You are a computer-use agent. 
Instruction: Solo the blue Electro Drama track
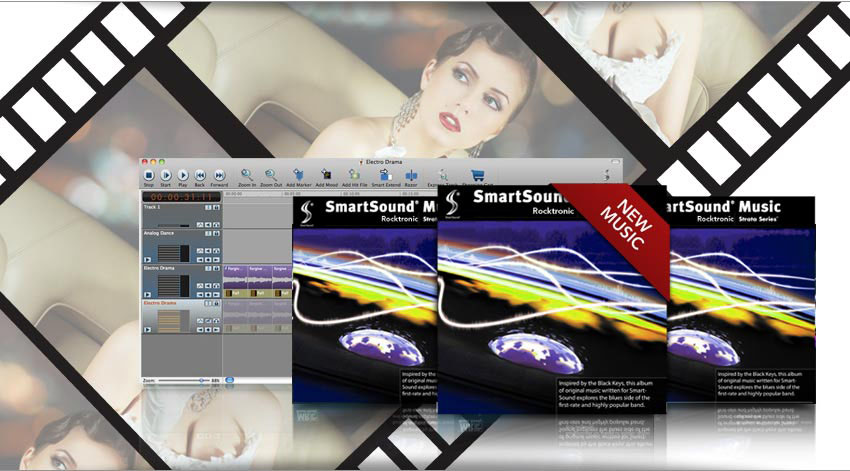(216, 286)
